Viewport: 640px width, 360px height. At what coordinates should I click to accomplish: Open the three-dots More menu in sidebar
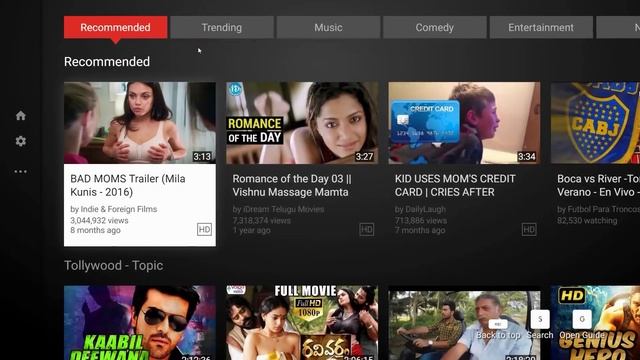[x=21, y=171]
